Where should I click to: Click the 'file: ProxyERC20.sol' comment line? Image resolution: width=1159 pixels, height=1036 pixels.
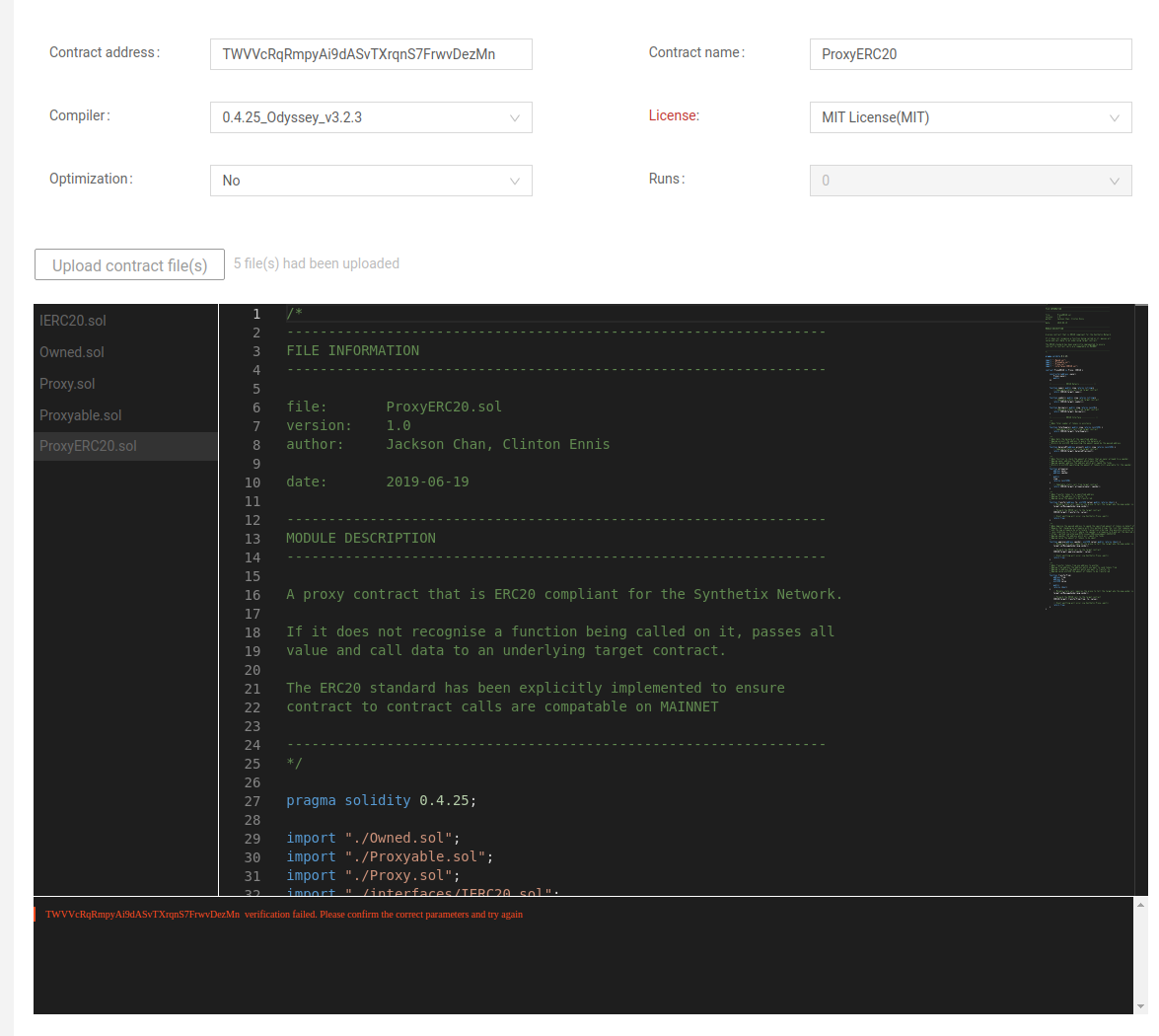point(394,407)
